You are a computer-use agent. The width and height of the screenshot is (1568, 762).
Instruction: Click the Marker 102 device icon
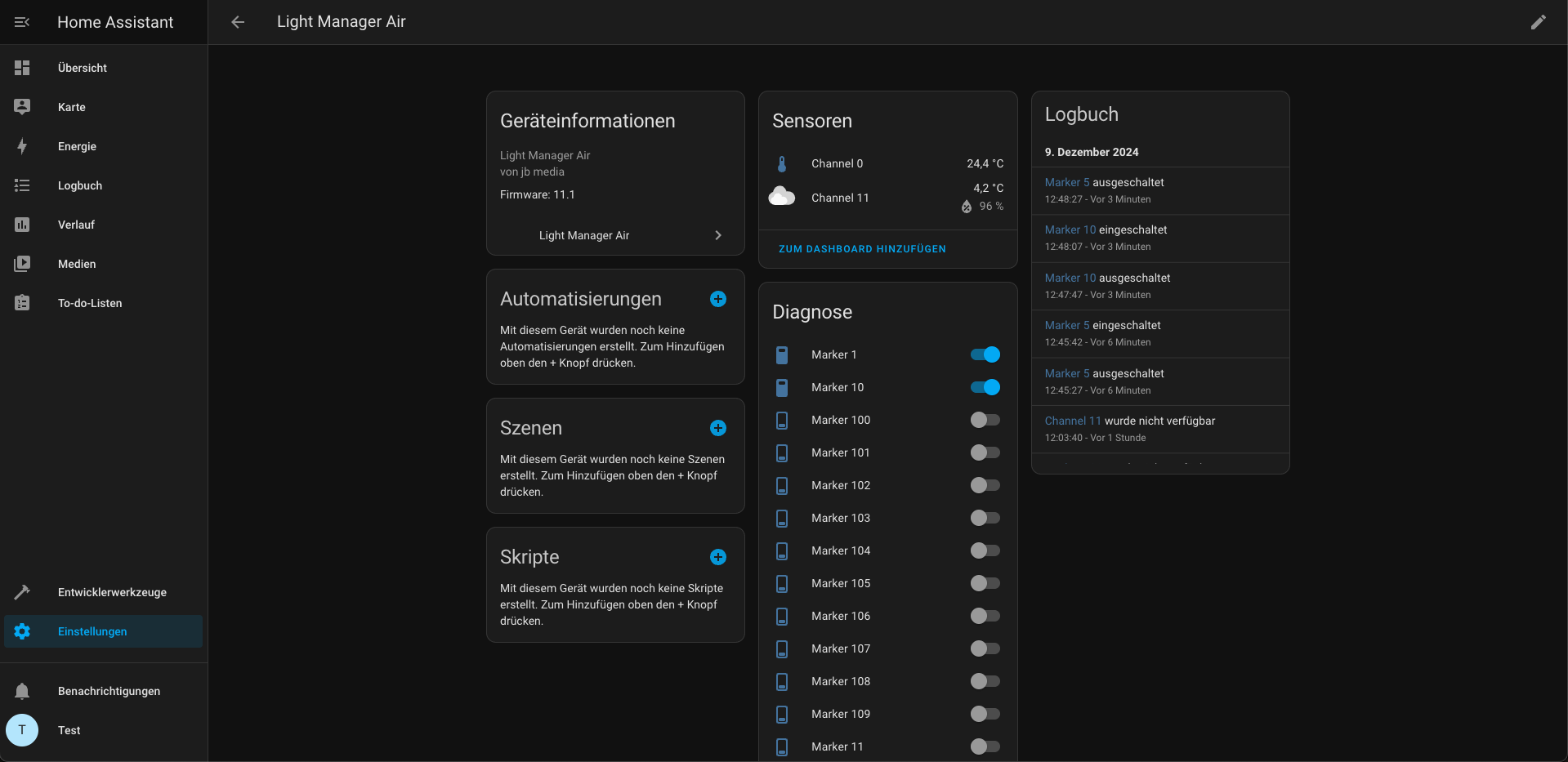782,485
